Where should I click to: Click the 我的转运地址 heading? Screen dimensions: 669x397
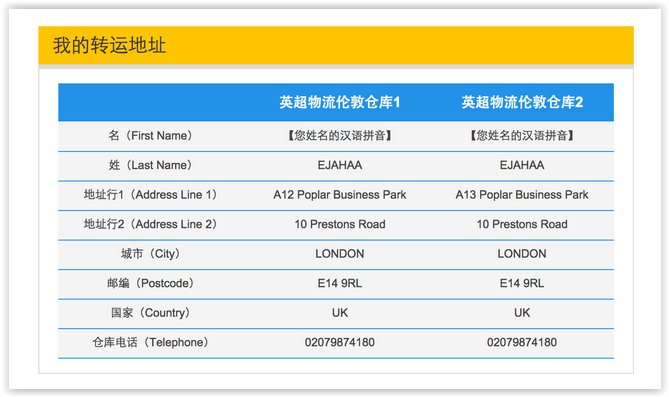coord(109,45)
